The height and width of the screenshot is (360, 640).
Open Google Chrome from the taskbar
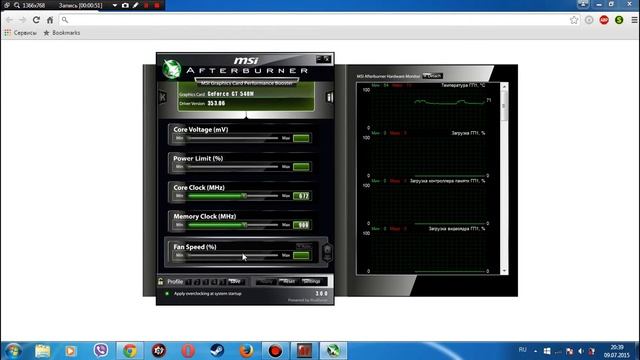click(x=130, y=351)
